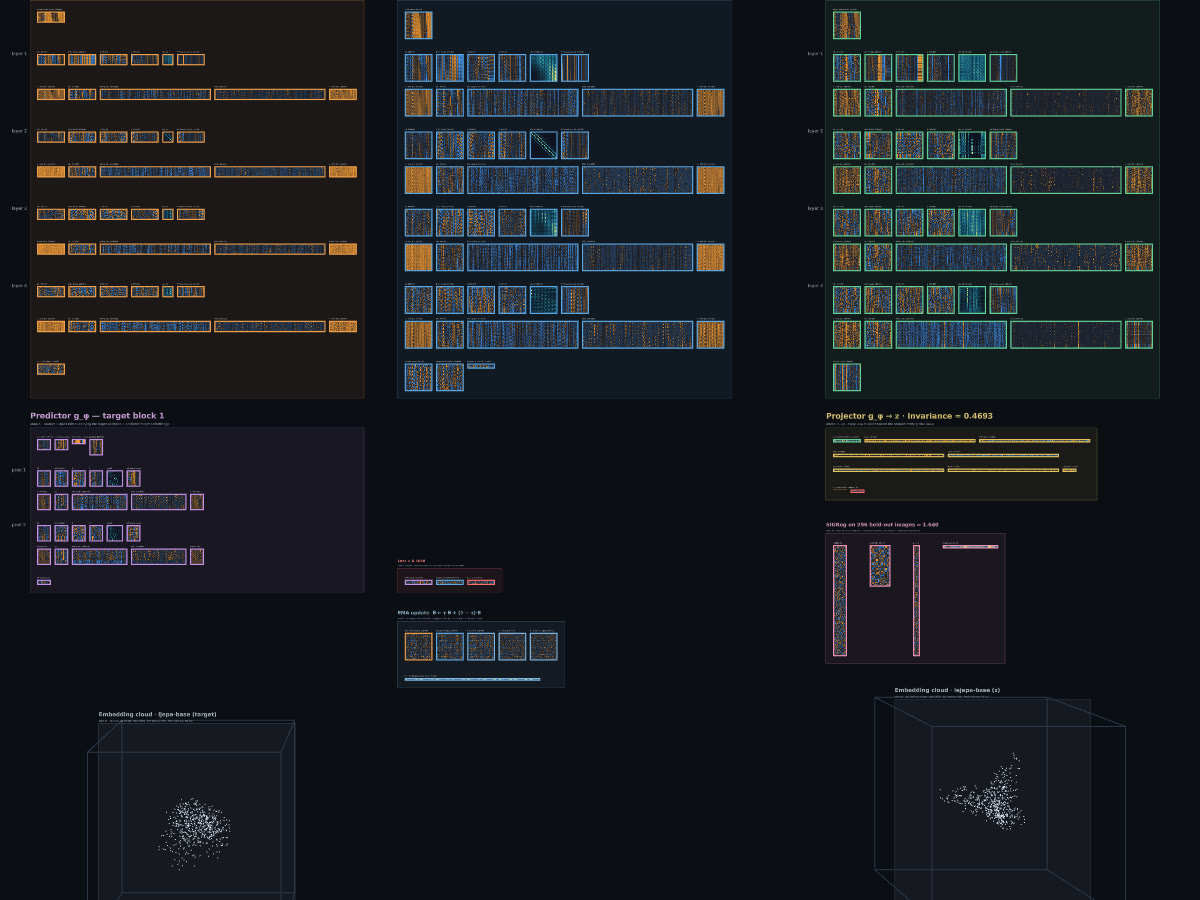
Task: Click the "layer 2" label beside the green panel
Action: (x=815, y=131)
